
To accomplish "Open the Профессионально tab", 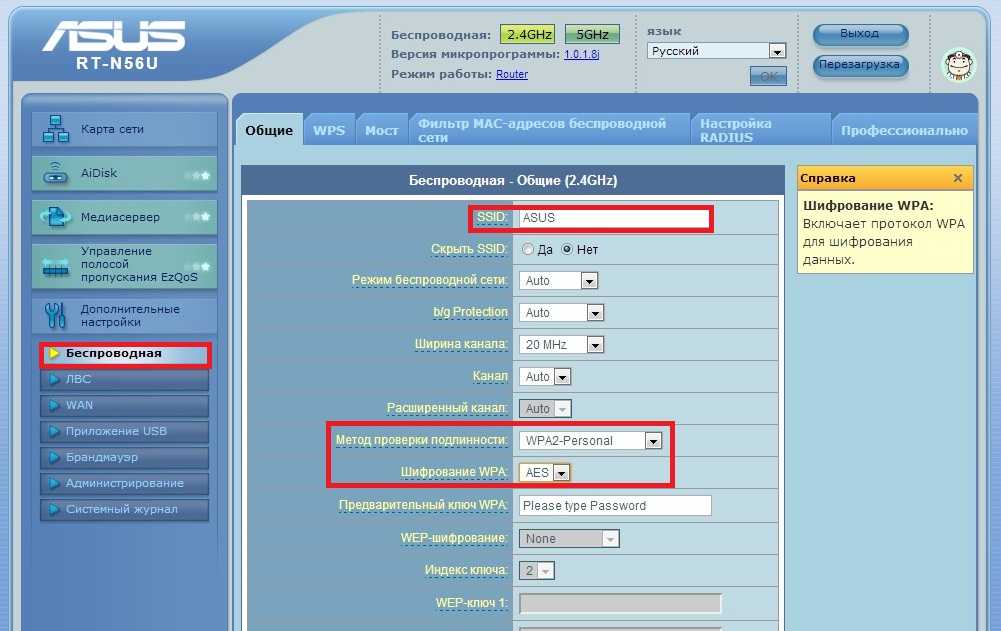I will coord(904,130).
